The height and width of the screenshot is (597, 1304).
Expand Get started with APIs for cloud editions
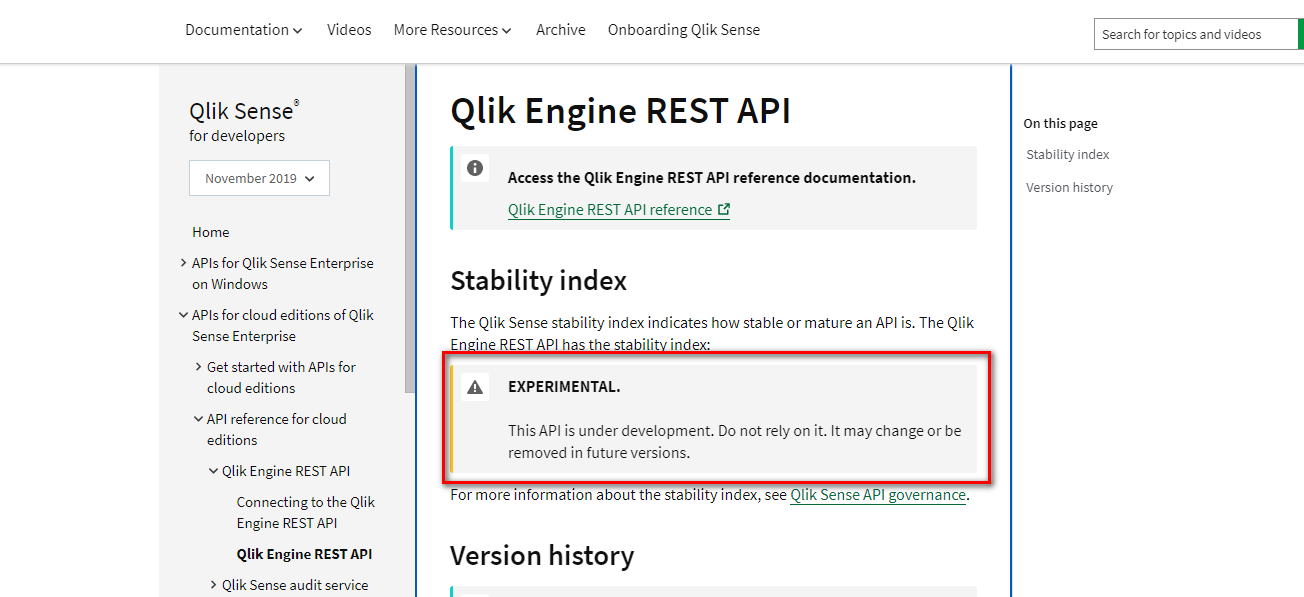tap(198, 367)
